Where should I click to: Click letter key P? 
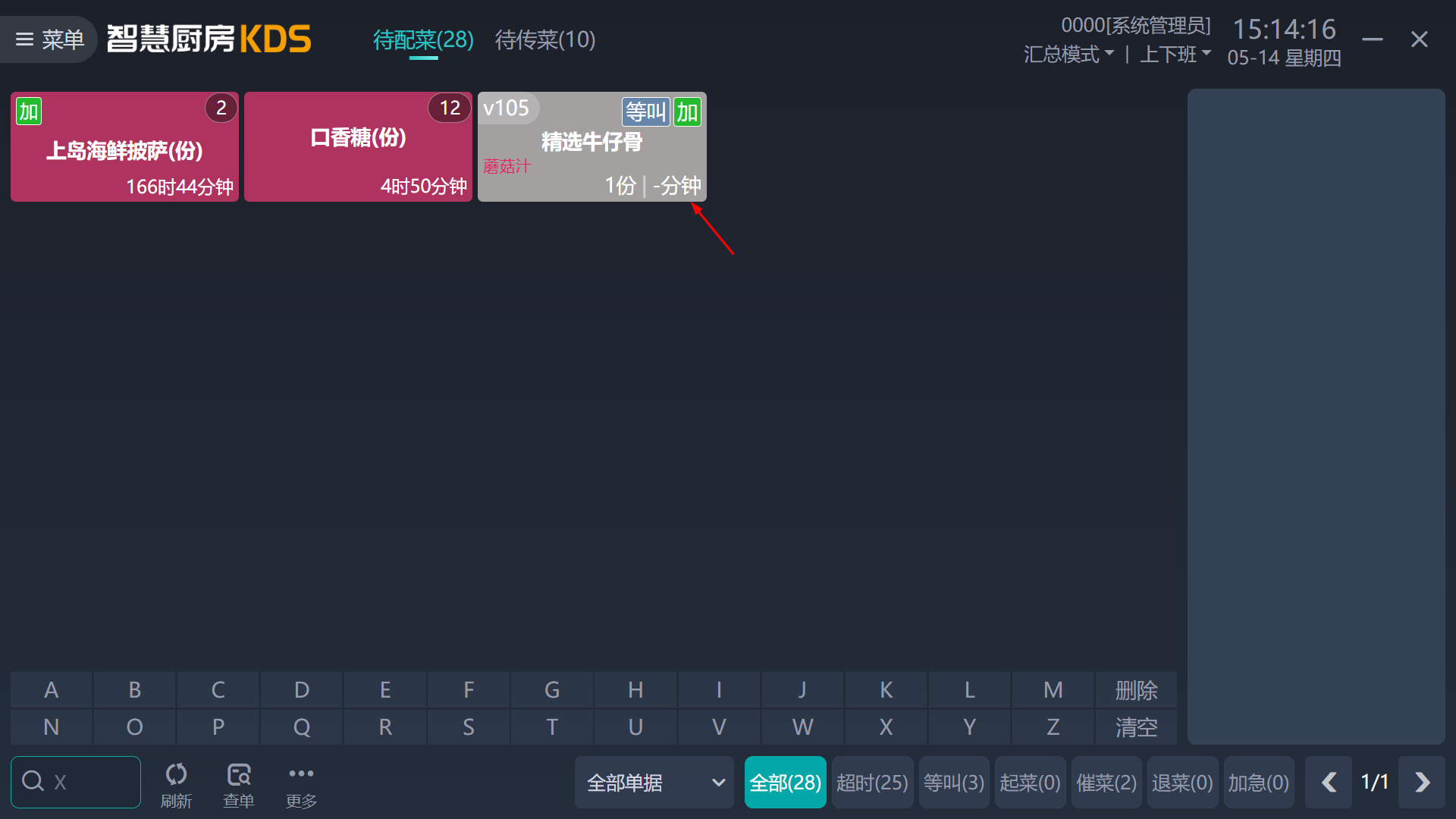point(218,727)
